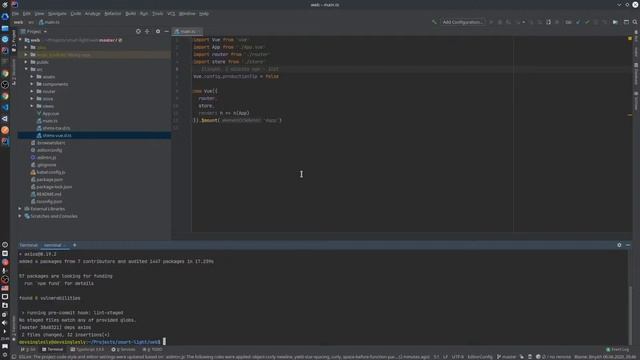Expand the store folder
Viewport: 640px width, 360px height.
coord(32,99)
